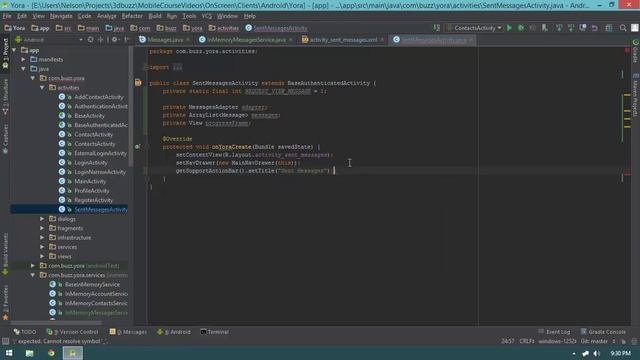Click the Windows Start button
The image size is (640, 360).
coord(9,353)
